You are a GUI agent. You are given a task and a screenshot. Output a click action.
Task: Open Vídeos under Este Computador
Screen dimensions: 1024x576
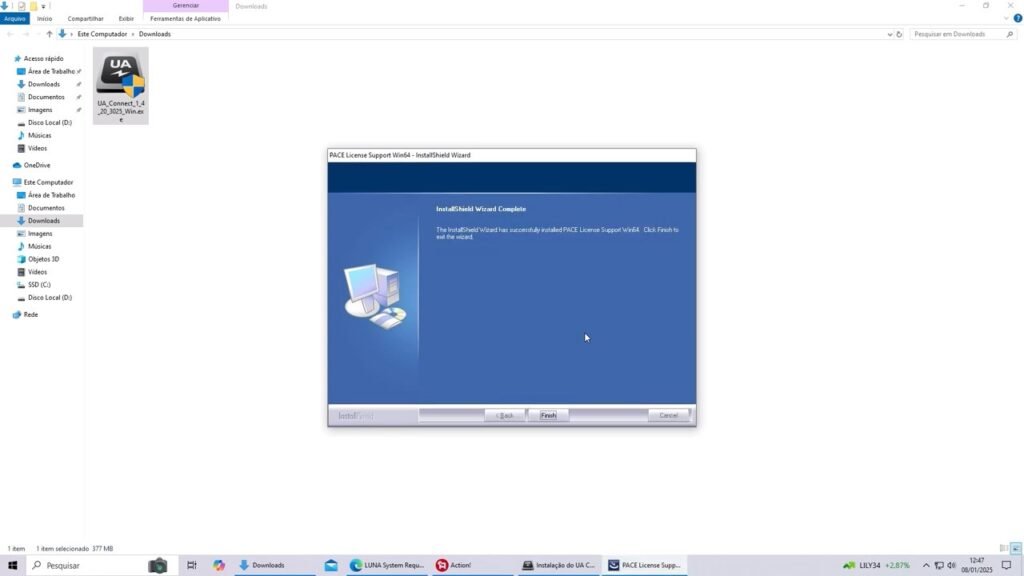tap(37, 272)
